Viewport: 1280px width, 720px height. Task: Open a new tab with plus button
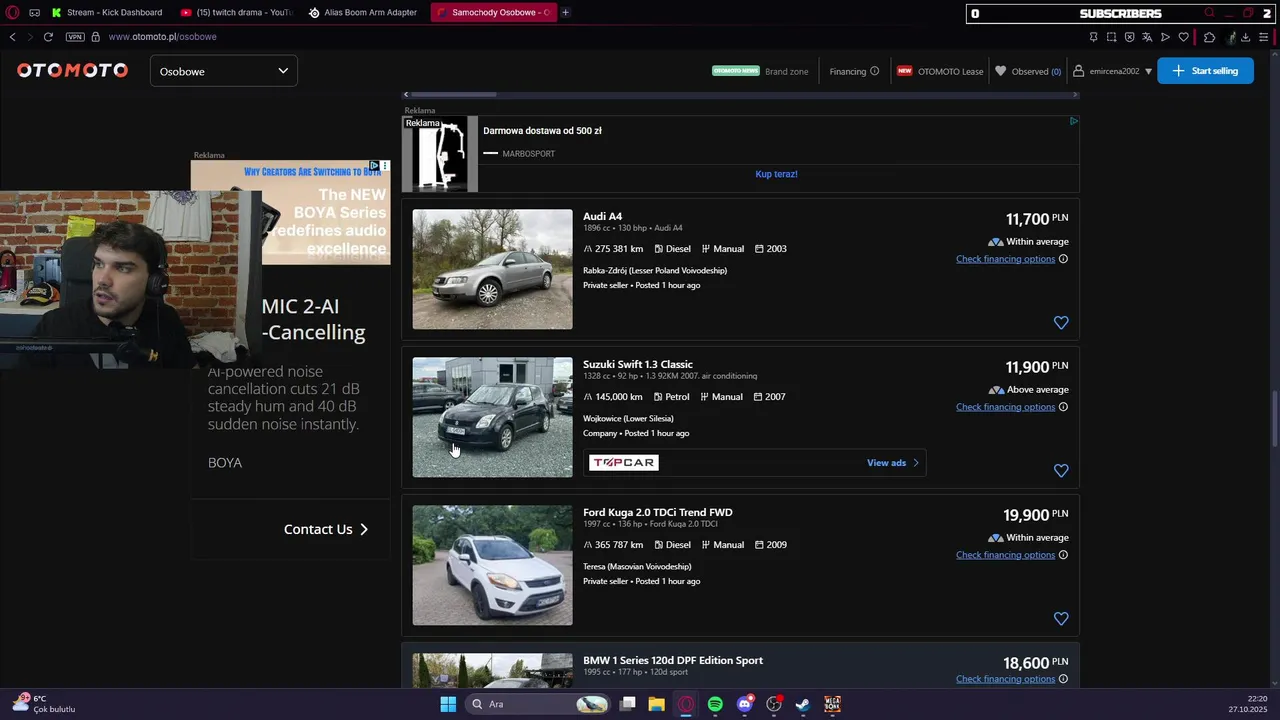tap(565, 13)
